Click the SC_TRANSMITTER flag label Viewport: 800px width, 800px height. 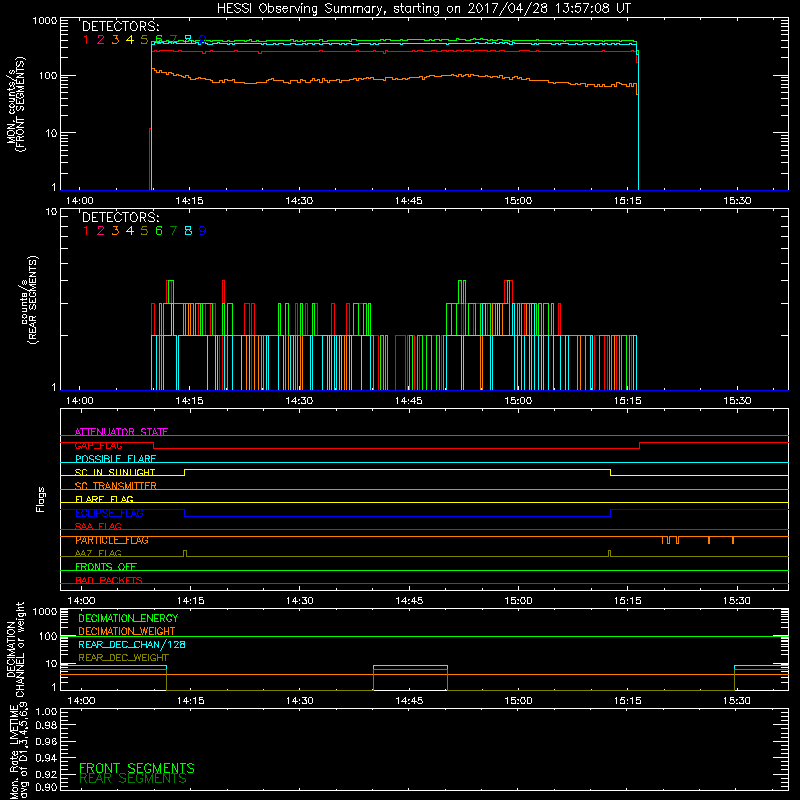point(115,486)
